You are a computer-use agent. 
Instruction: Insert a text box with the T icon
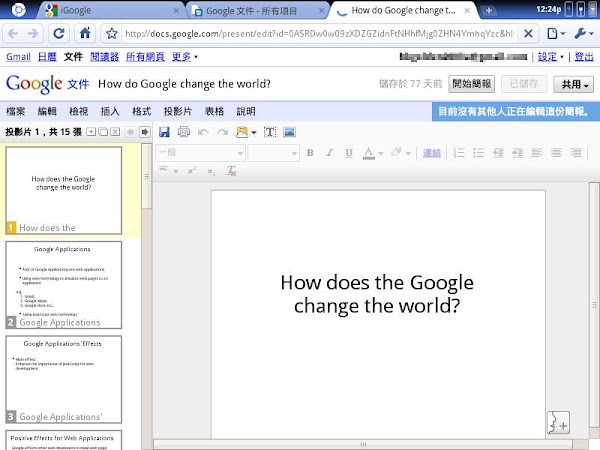[270, 132]
